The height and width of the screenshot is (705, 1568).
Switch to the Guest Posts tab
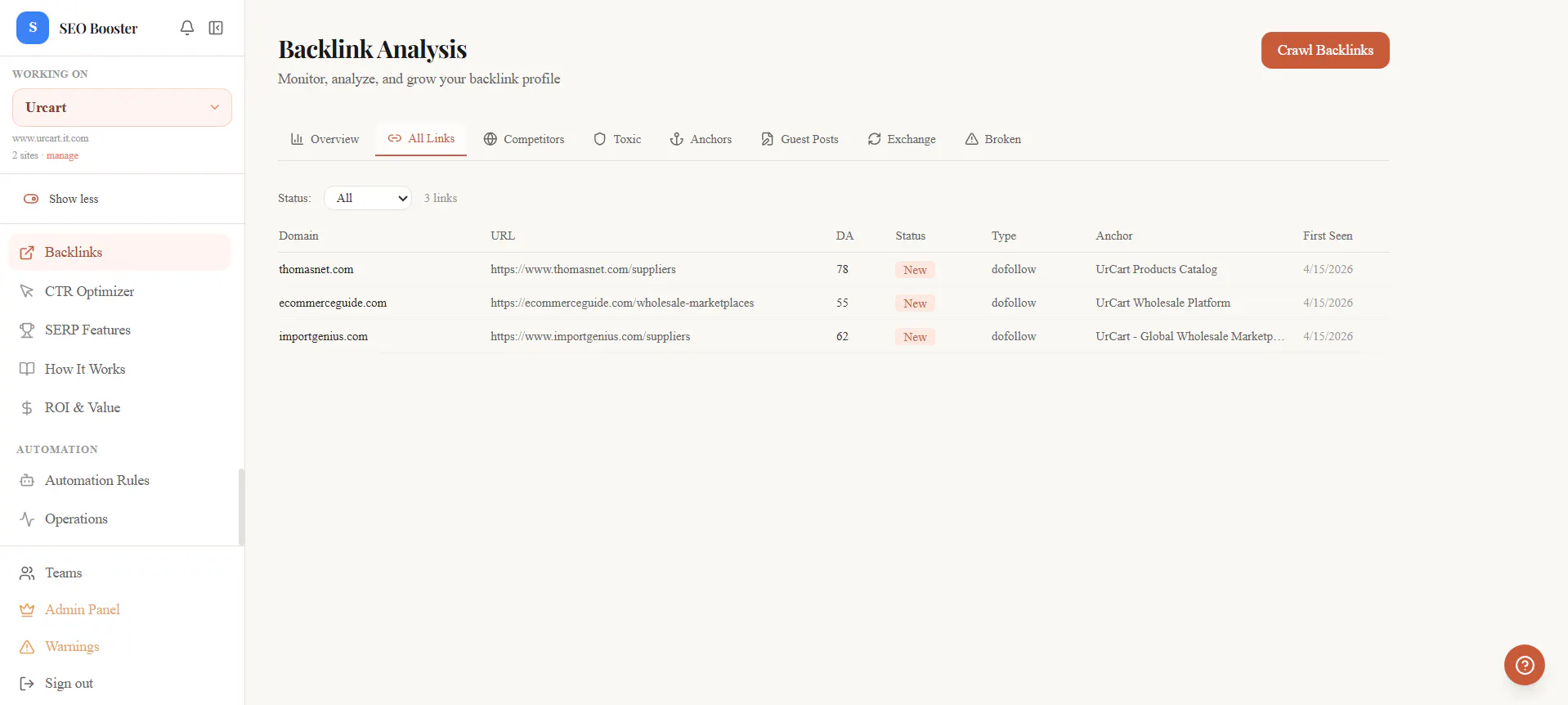[x=800, y=139]
